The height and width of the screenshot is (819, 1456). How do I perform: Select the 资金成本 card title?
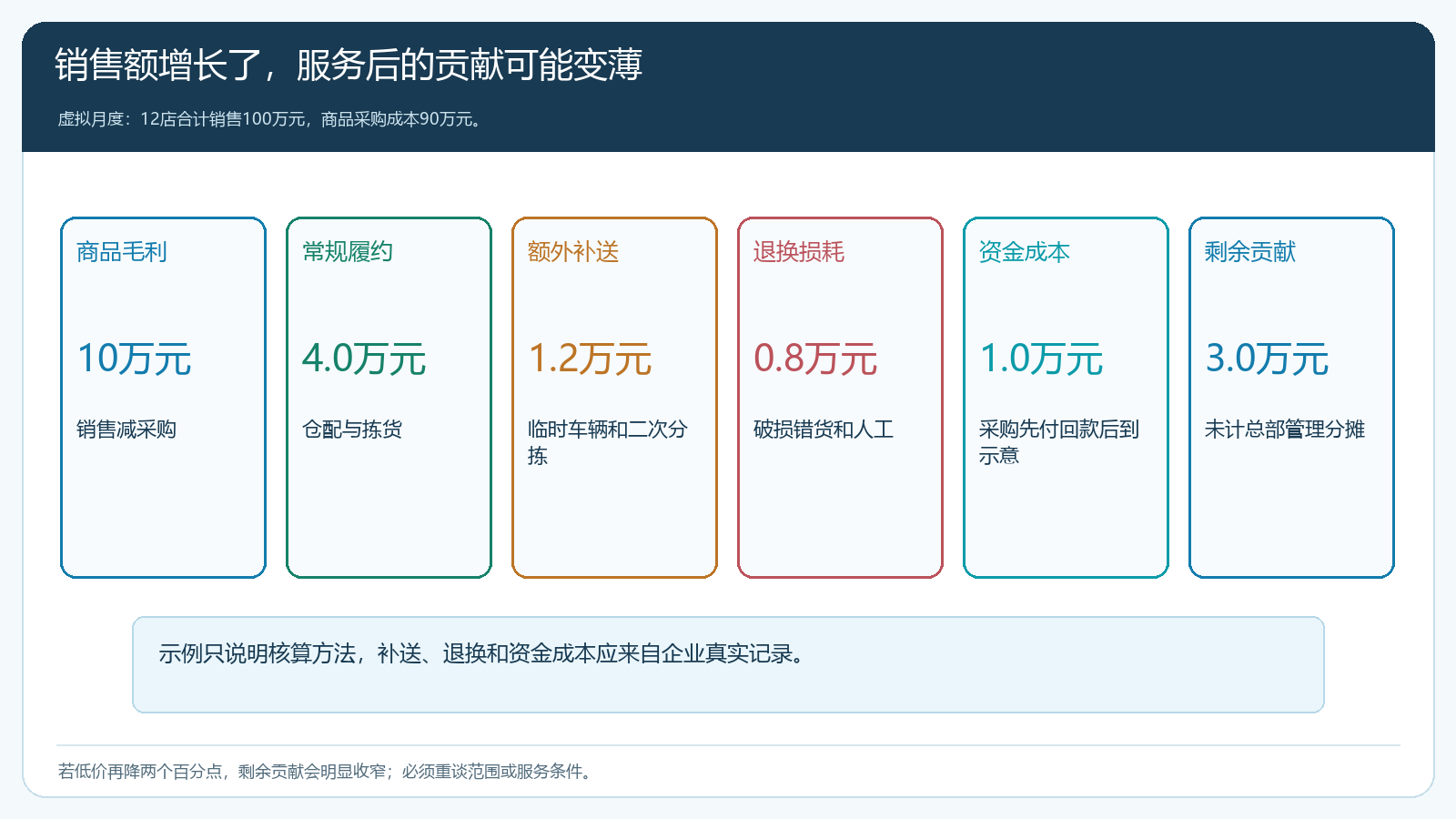coord(1025,252)
